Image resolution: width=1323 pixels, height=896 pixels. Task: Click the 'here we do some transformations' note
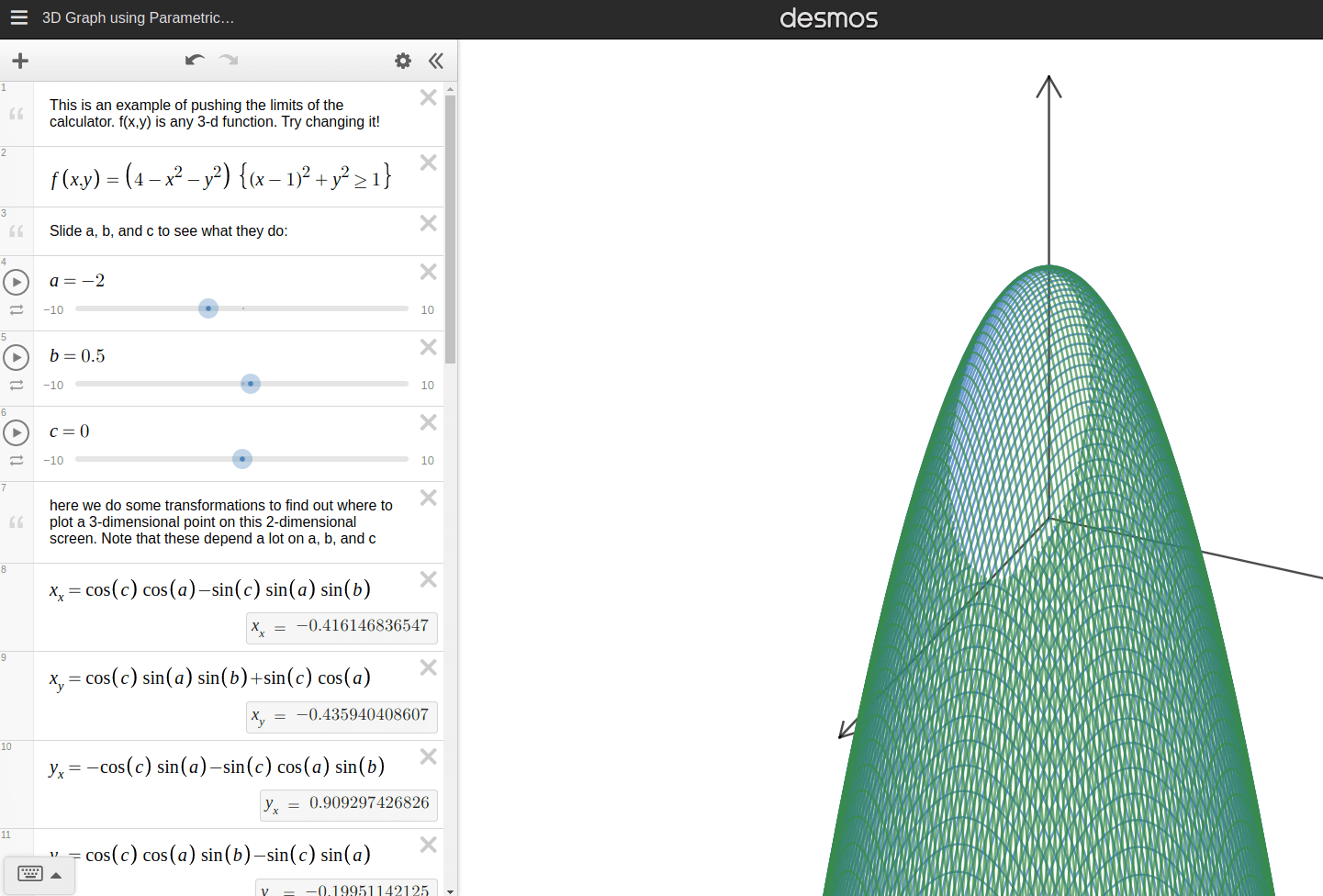(221, 522)
